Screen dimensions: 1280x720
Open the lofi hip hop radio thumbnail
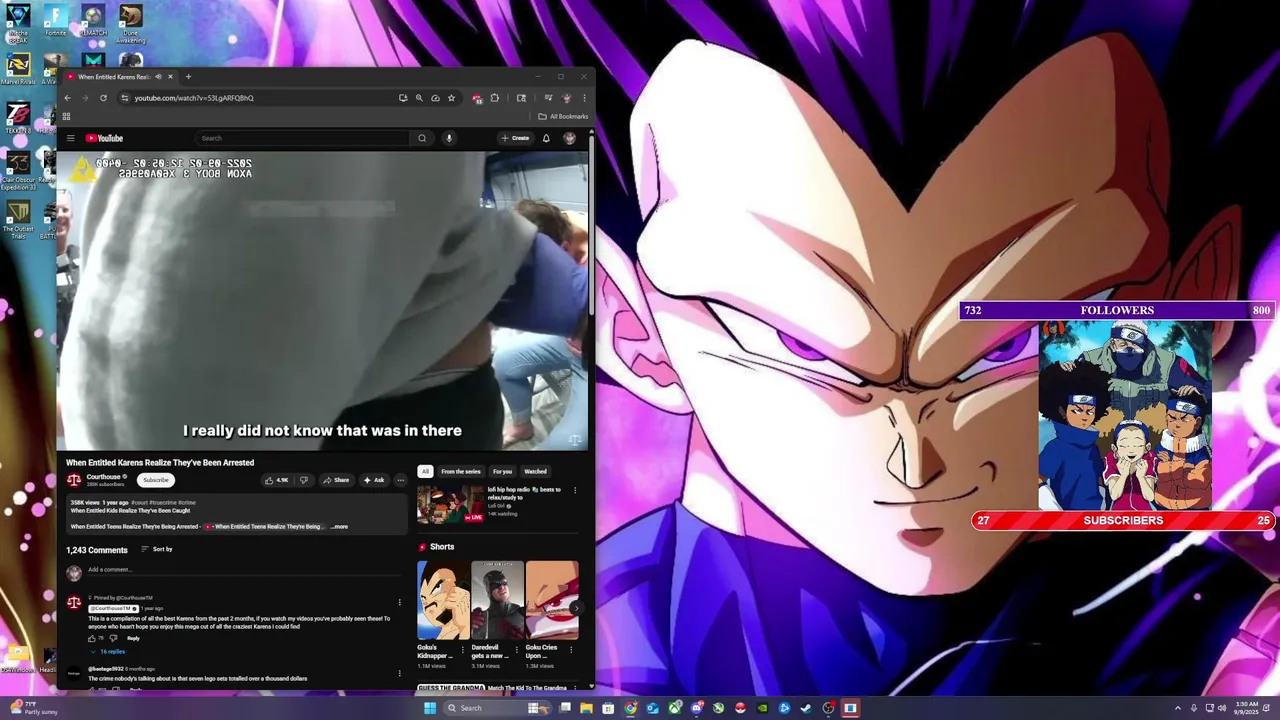(x=450, y=504)
